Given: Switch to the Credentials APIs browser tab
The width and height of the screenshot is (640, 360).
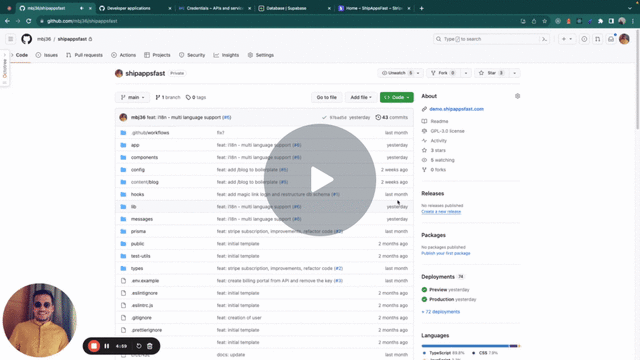Looking at the screenshot, I should 215,8.
